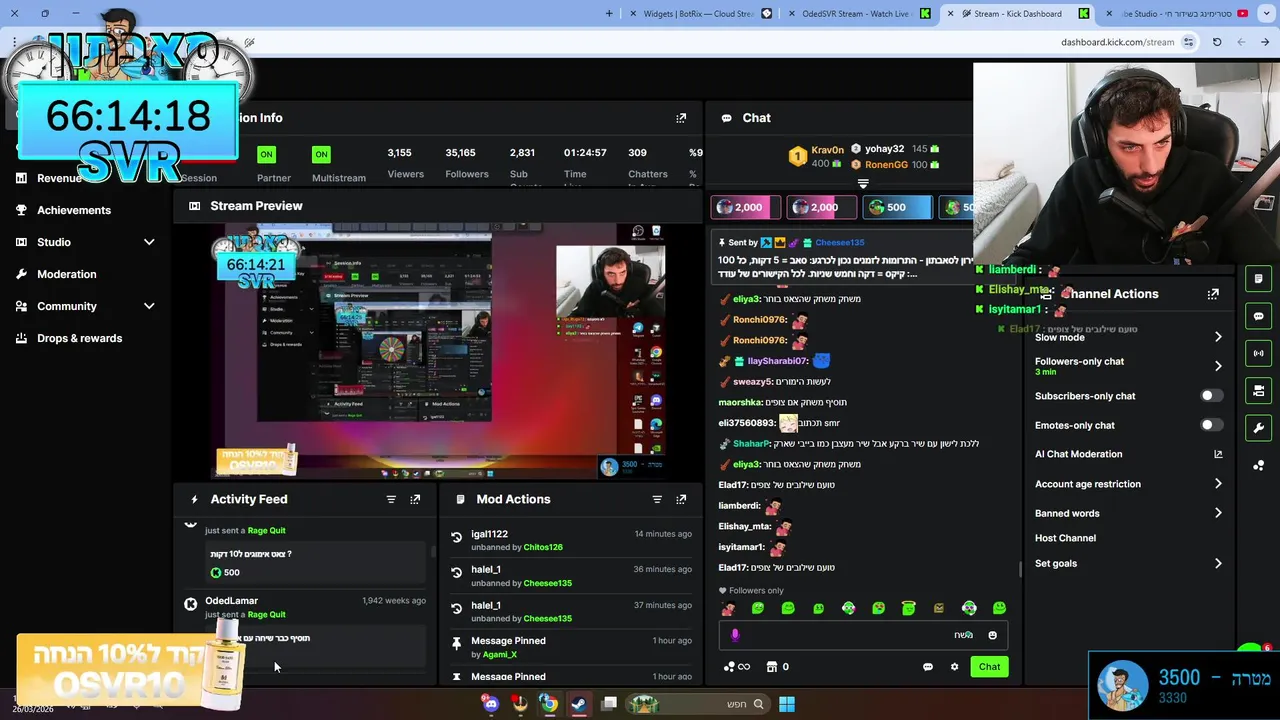Click OdedLamar in the Activity Feed
This screenshot has width=1280, height=720.
coord(231,601)
